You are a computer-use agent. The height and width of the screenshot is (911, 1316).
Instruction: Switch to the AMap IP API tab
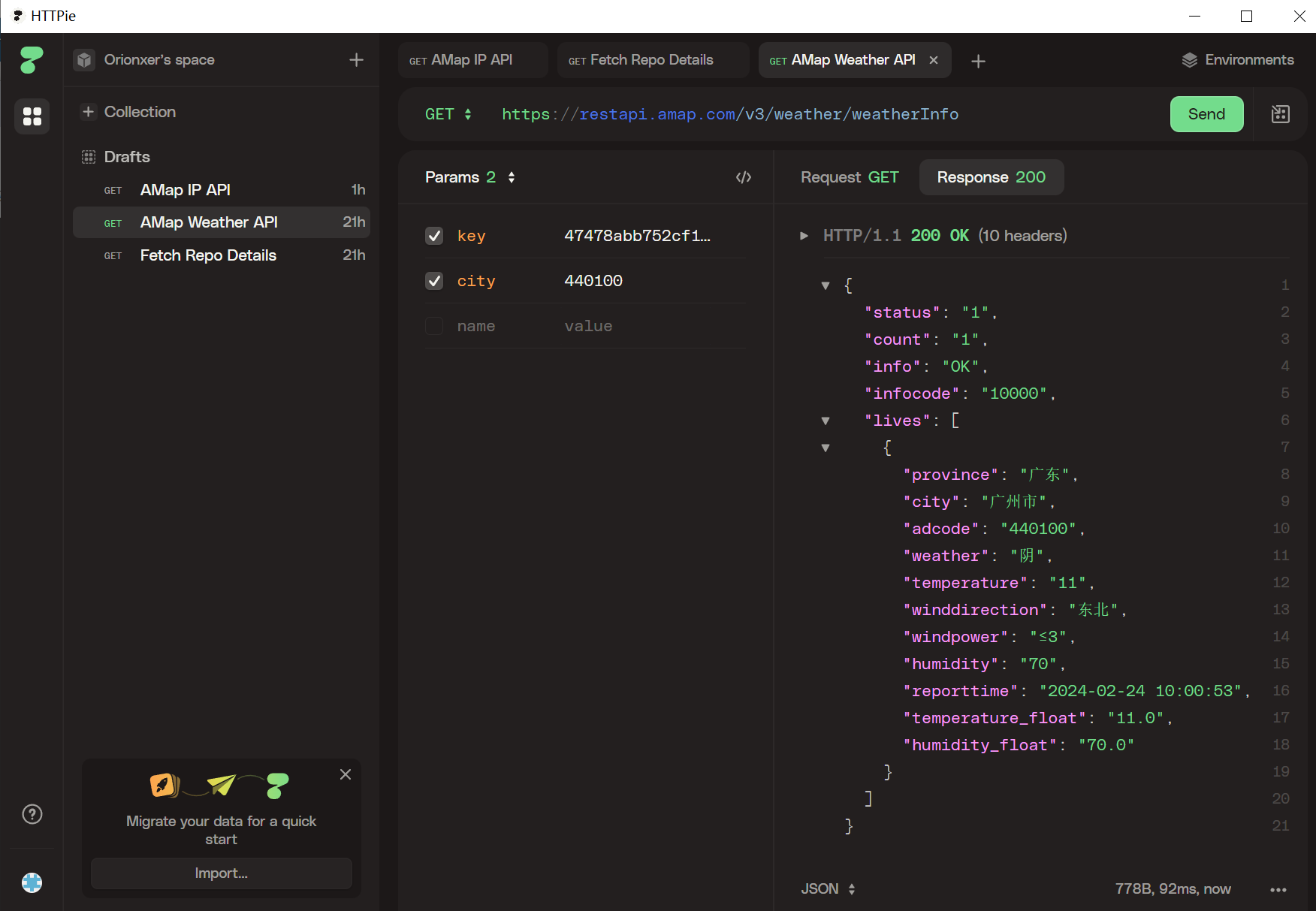472,60
